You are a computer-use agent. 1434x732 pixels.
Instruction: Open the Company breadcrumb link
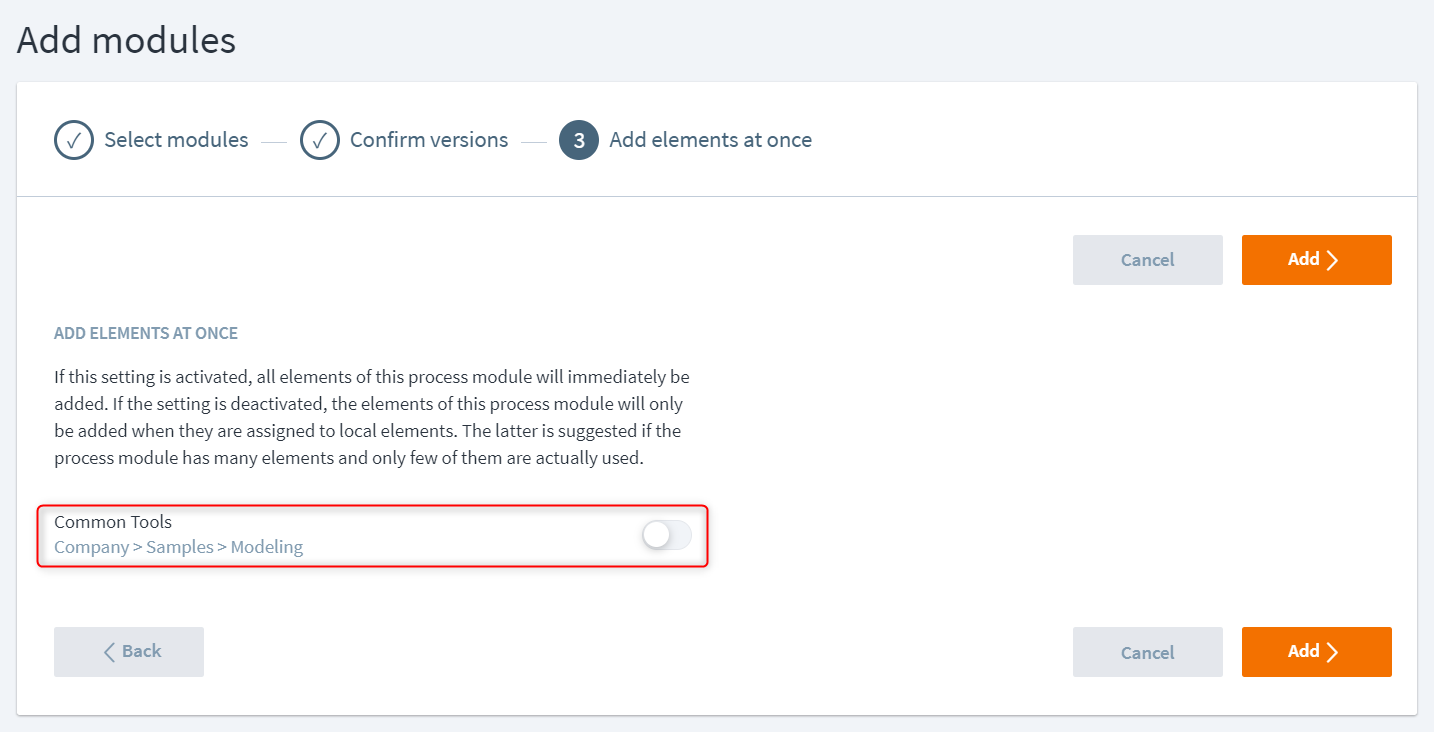pos(91,547)
